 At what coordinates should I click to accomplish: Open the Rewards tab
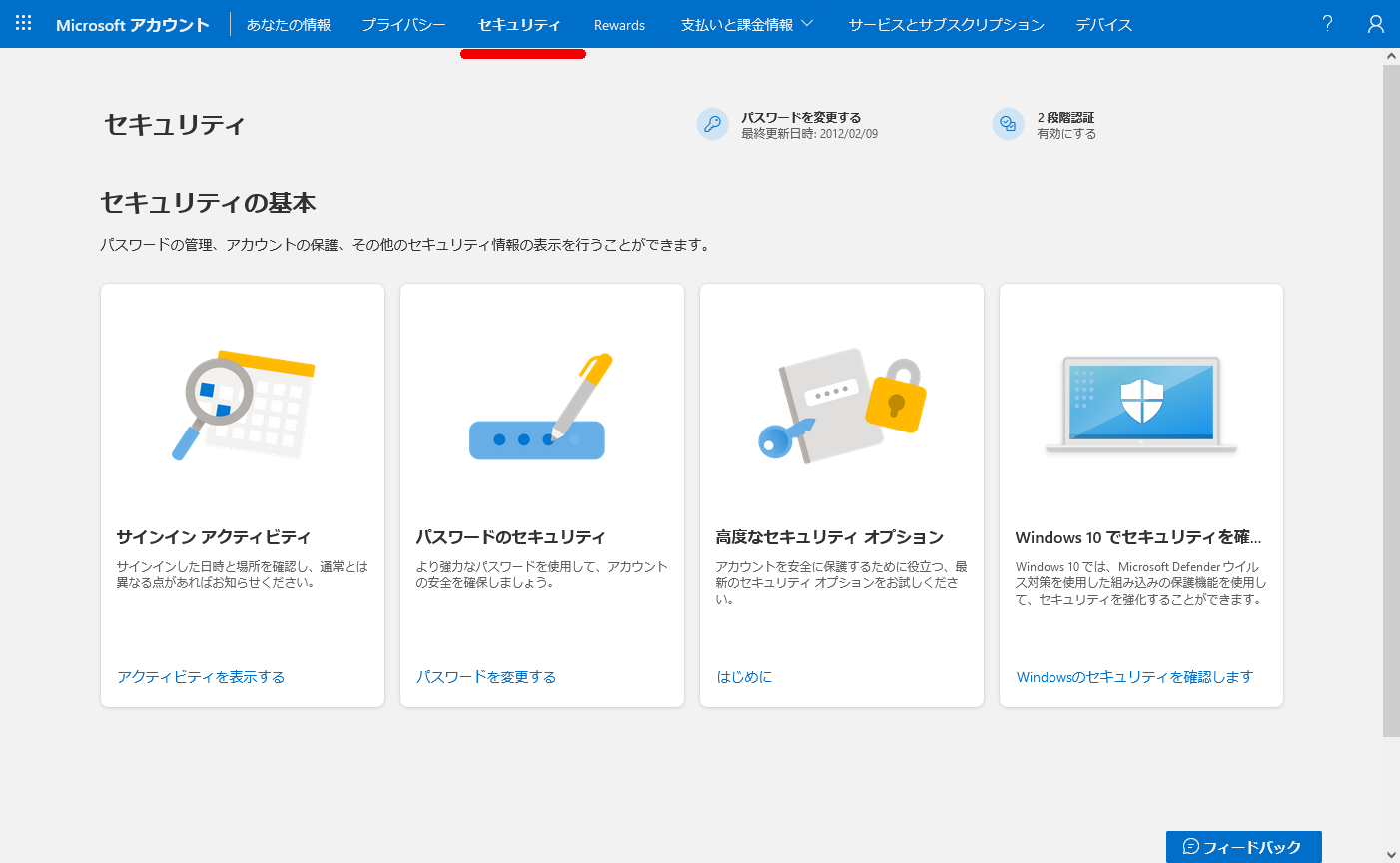coord(619,25)
